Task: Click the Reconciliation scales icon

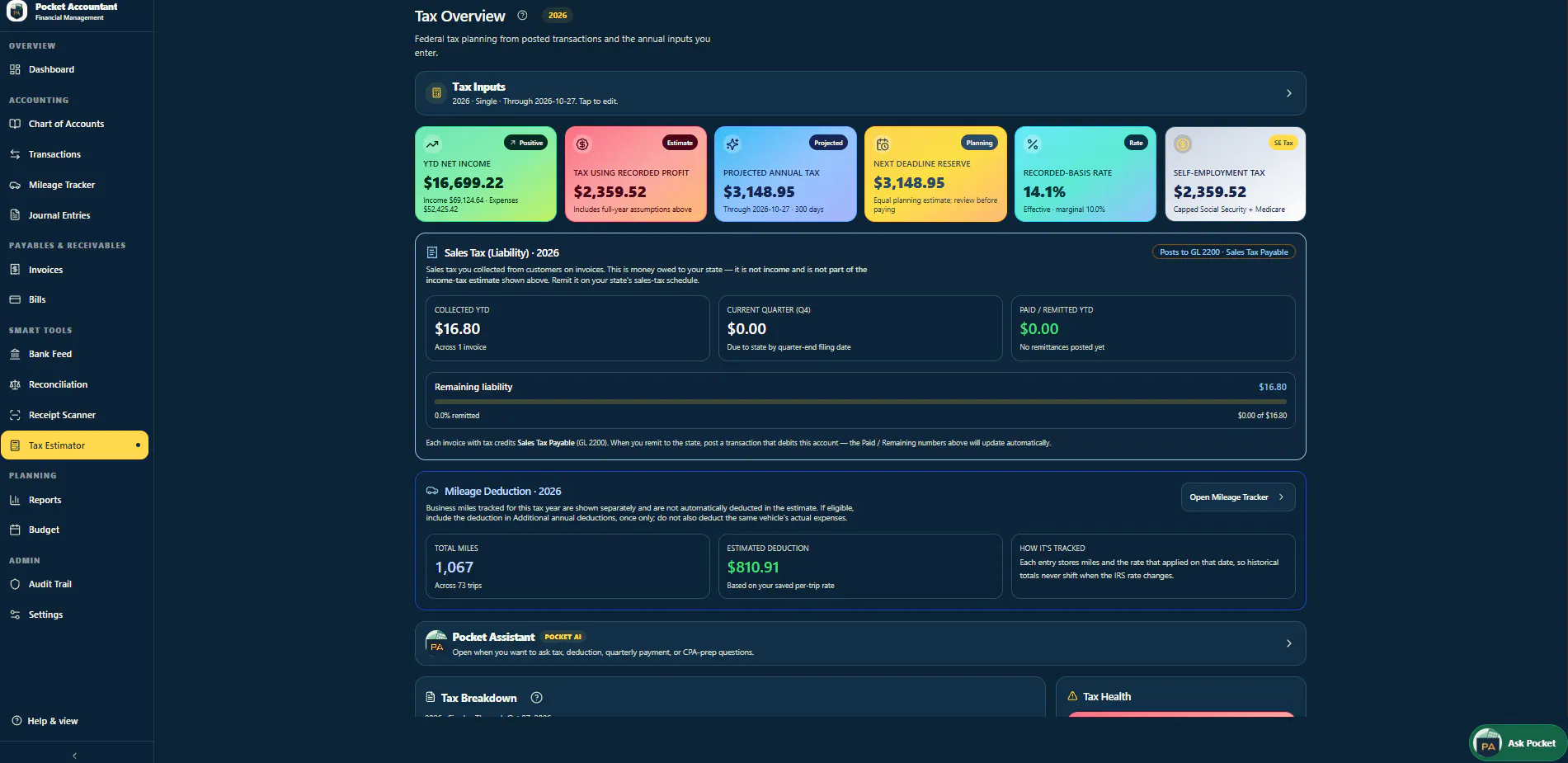Action: tap(15, 384)
